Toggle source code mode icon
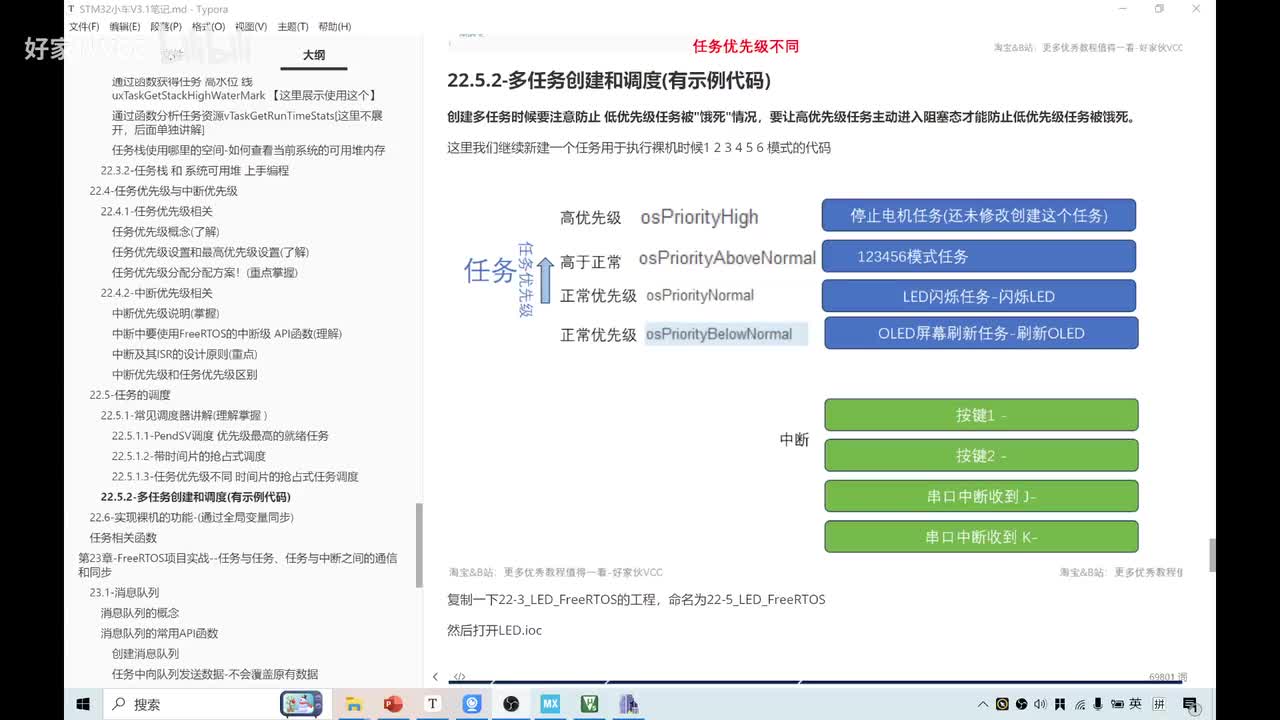The height and width of the screenshot is (720, 1280). [459, 677]
